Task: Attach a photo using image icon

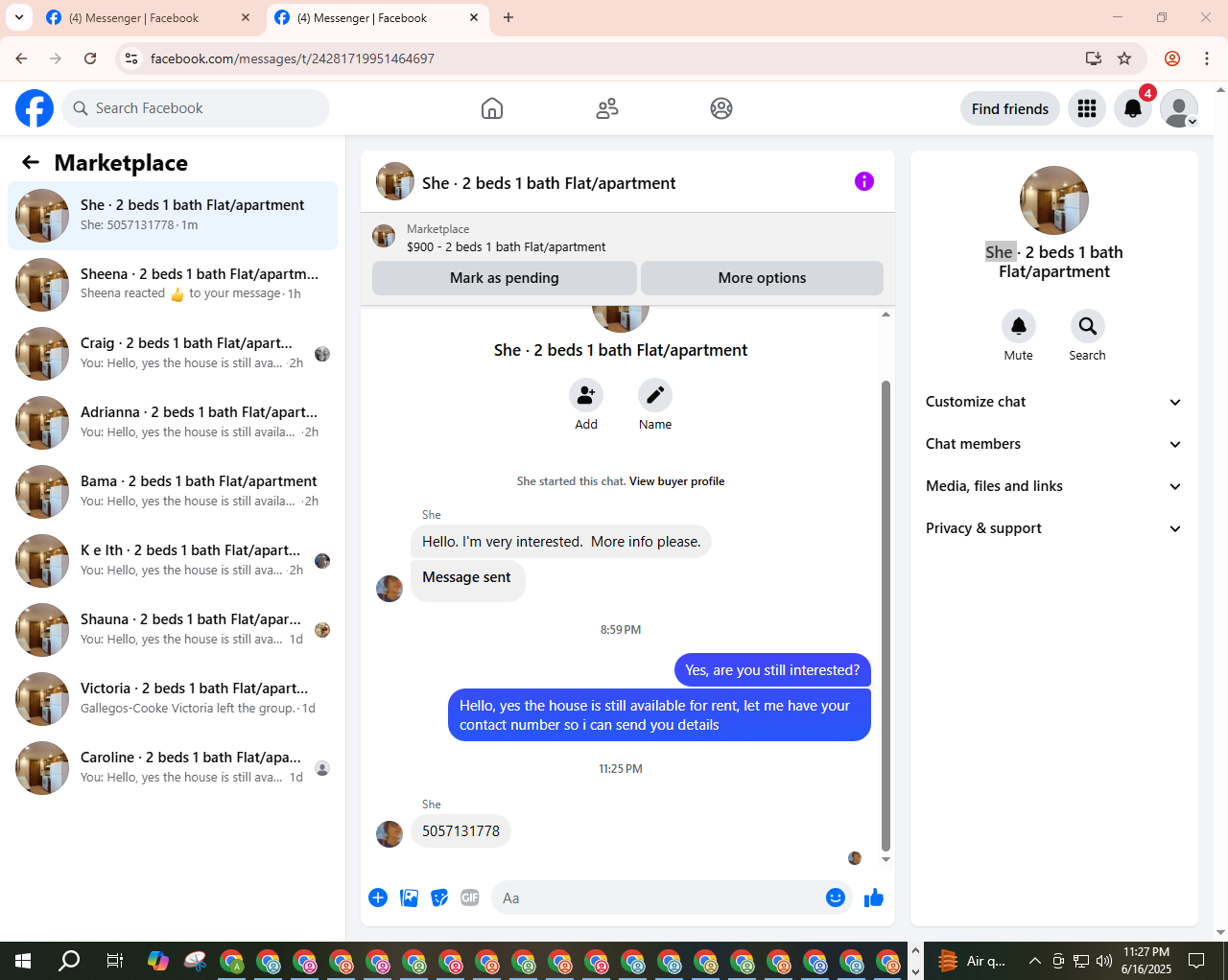Action: (410, 898)
